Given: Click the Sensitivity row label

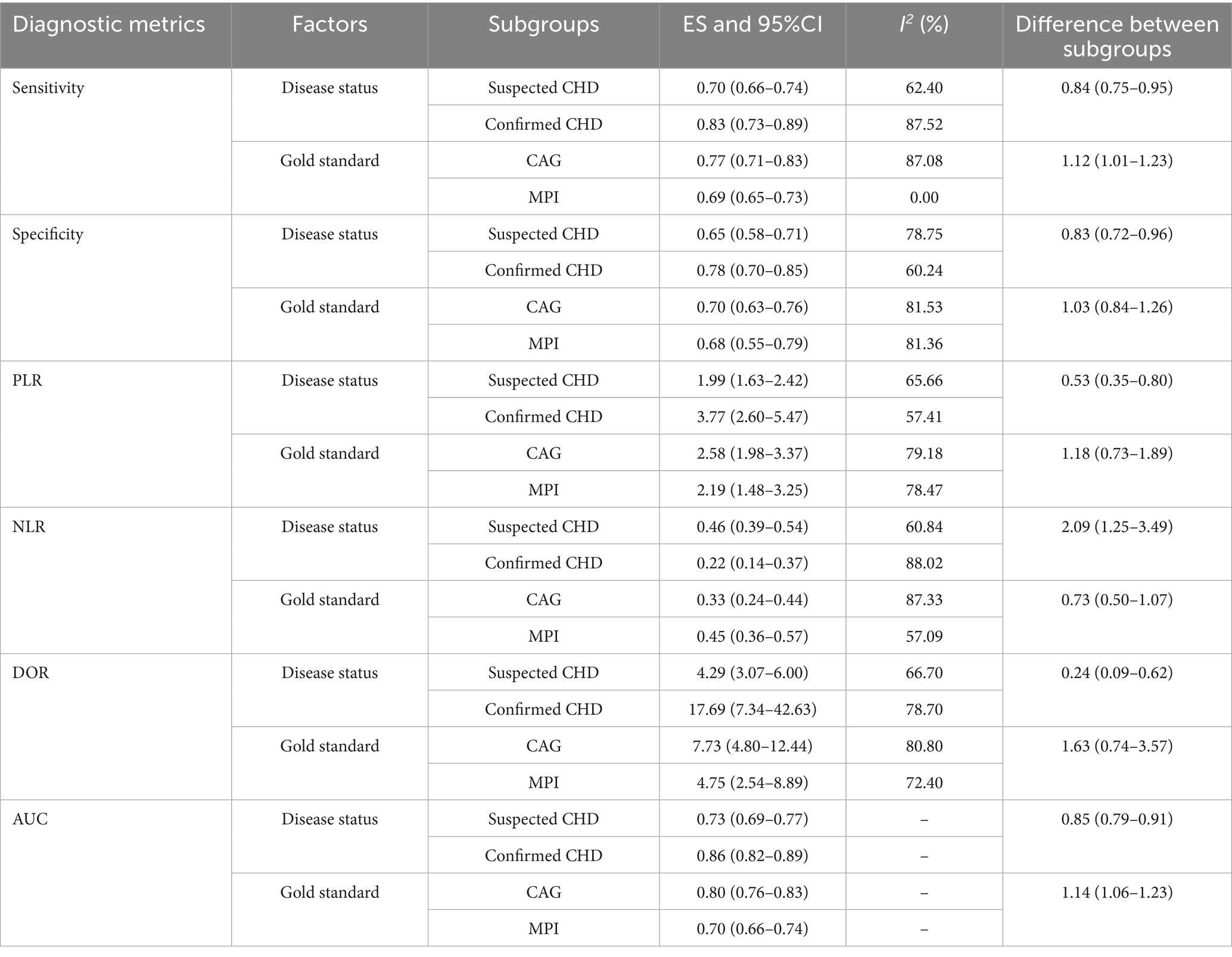Looking at the screenshot, I should [x=48, y=88].
